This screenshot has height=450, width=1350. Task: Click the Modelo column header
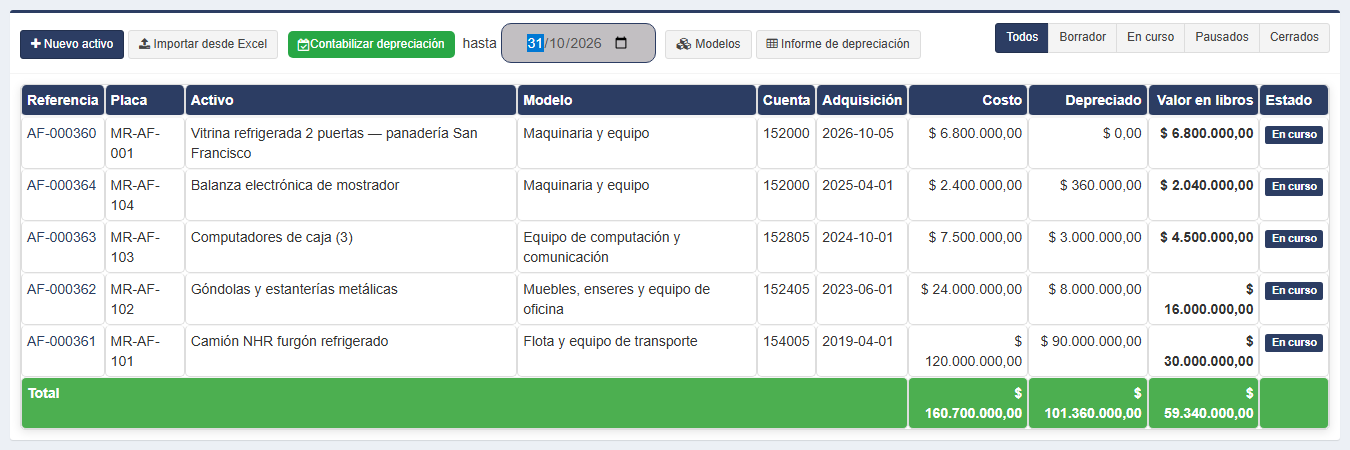click(x=637, y=100)
